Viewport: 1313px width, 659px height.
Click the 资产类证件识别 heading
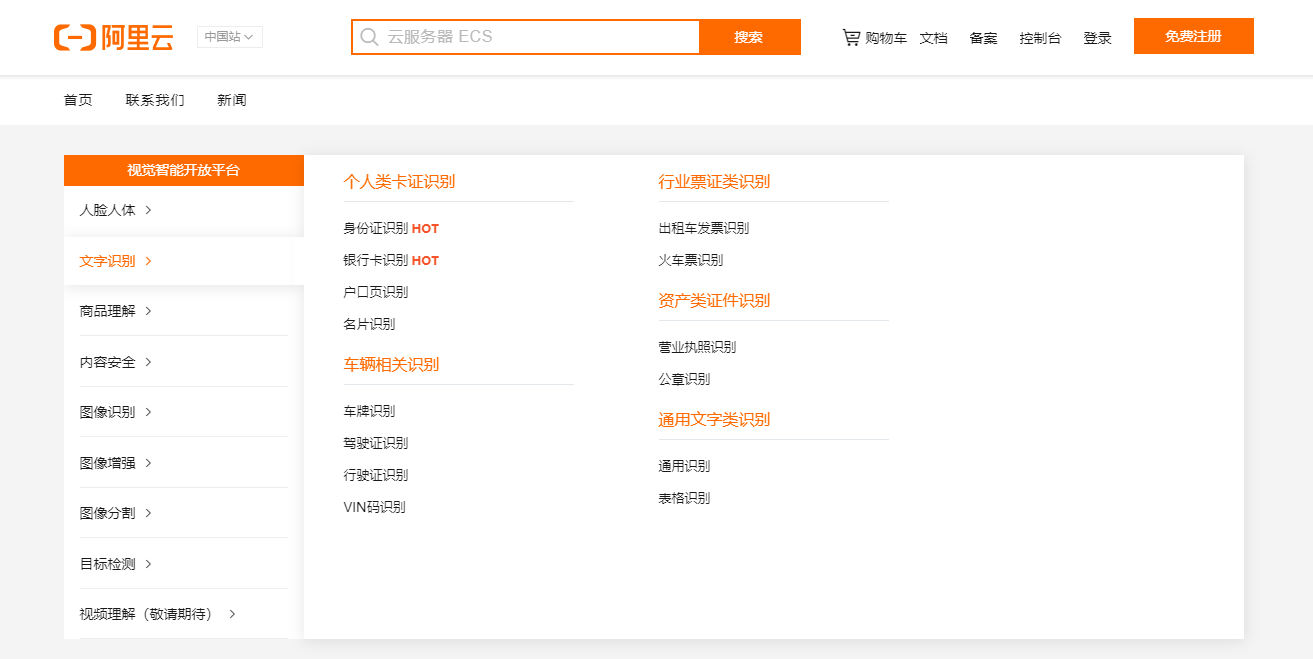[x=714, y=301]
